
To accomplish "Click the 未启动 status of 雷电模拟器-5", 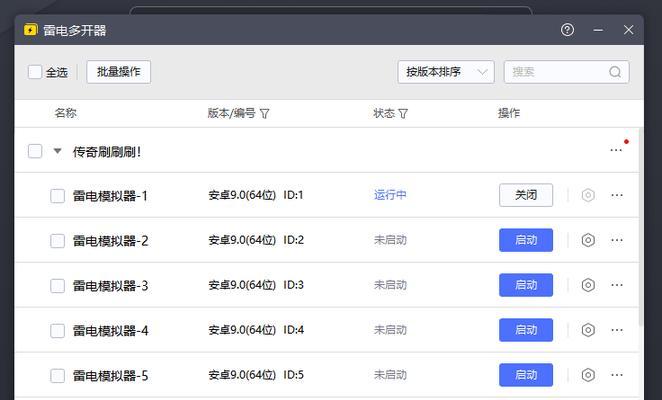I will (x=390, y=375).
